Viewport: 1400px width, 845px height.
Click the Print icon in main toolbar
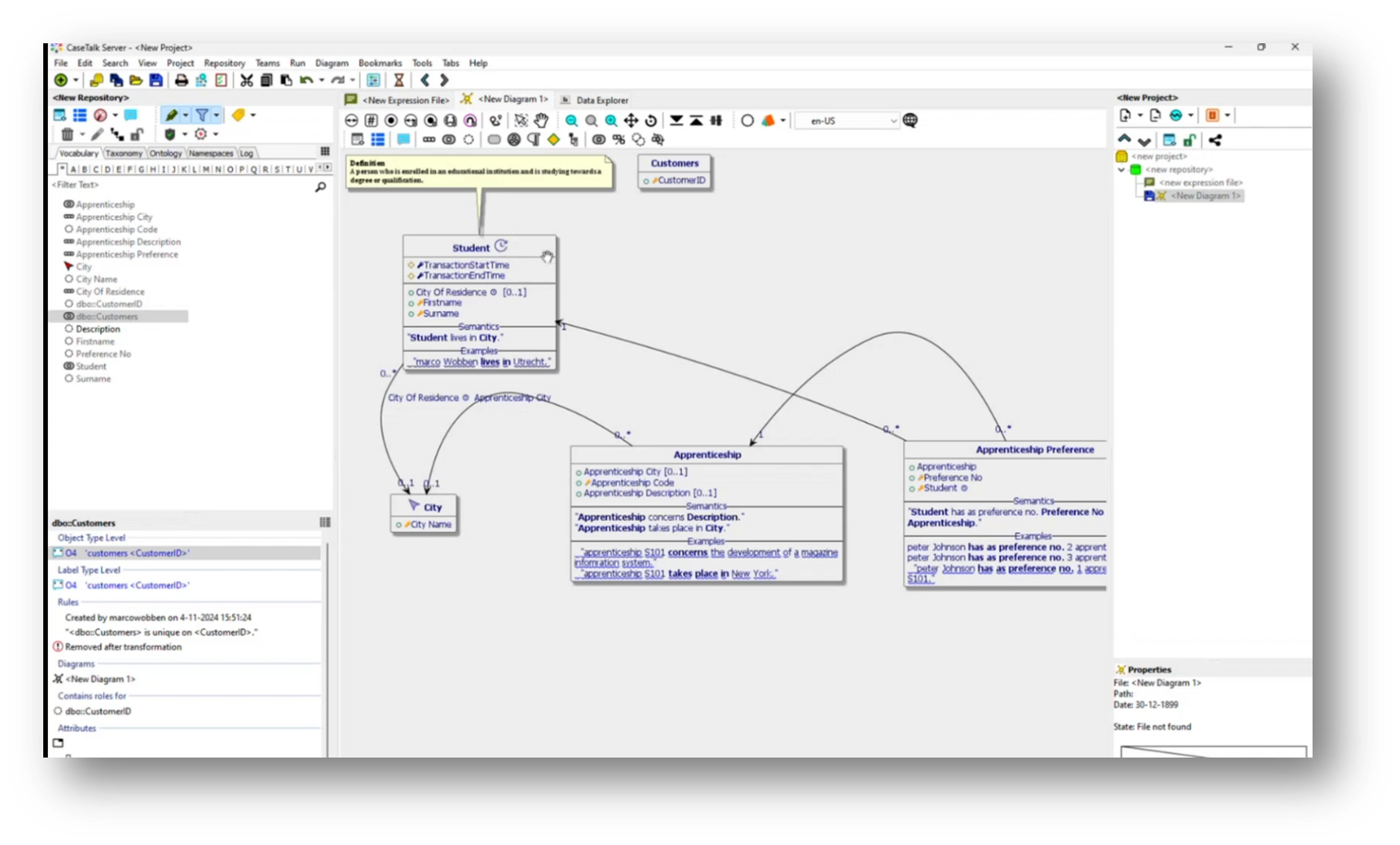tap(181, 80)
